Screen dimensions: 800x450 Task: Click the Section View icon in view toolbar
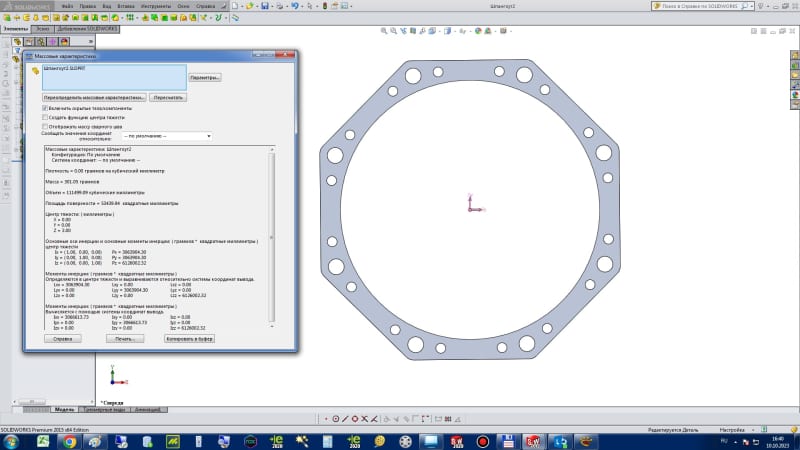[x=413, y=31]
